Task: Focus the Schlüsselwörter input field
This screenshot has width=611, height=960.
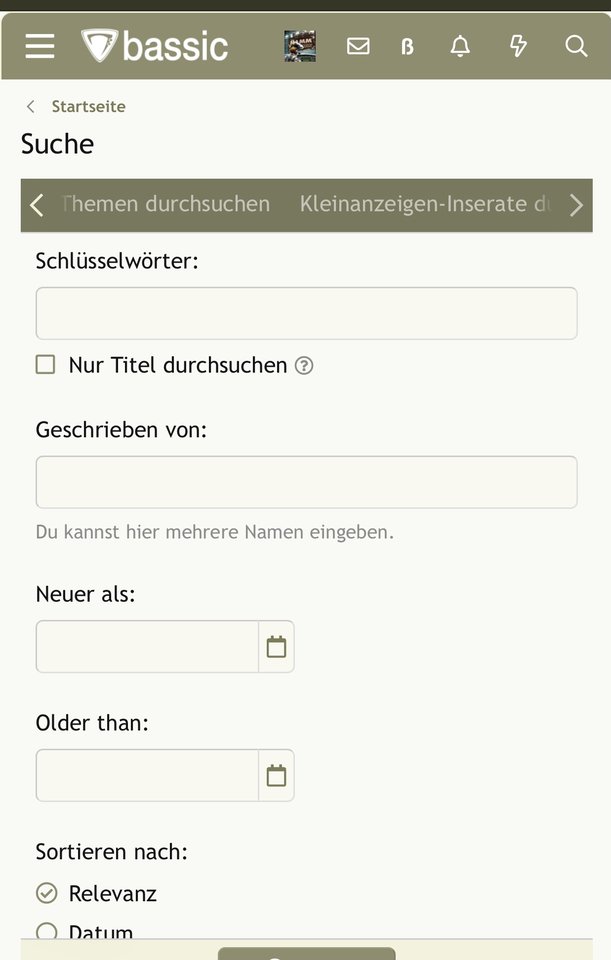Action: 306,313
